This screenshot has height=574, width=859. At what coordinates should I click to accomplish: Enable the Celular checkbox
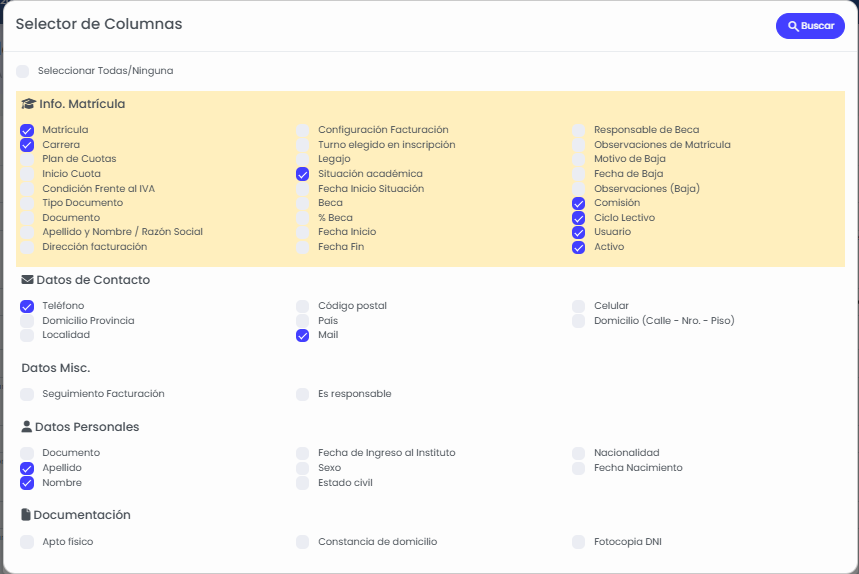click(579, 306)
